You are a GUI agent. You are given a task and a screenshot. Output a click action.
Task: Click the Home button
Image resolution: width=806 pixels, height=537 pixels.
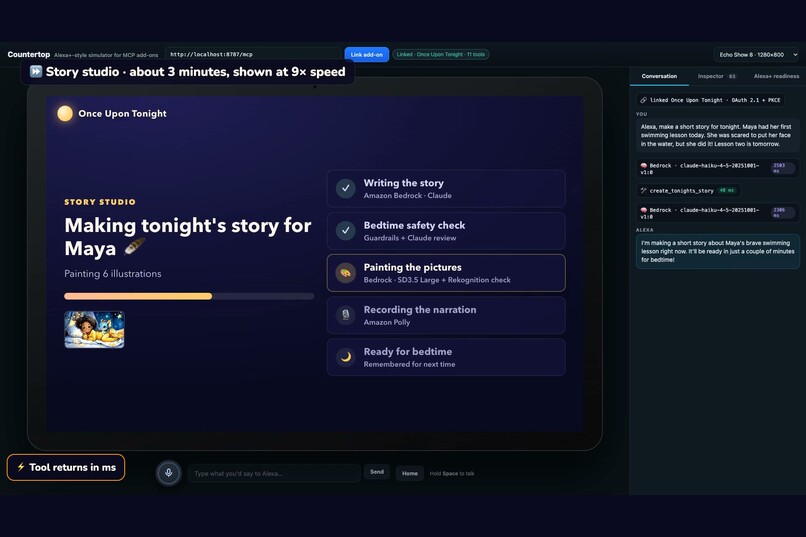point(410,473)
